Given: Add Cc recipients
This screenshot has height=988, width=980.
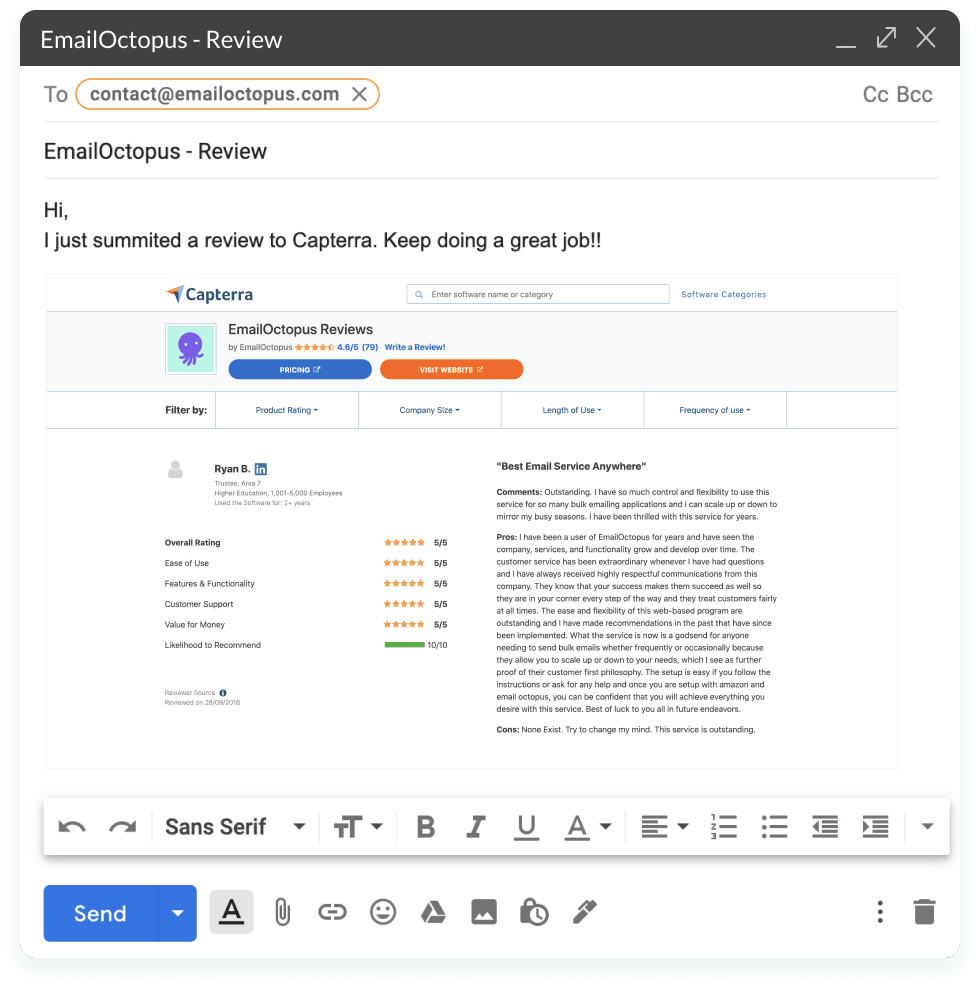Looking at the screenshot, I should pyautogui.click(x=876, y=95).
